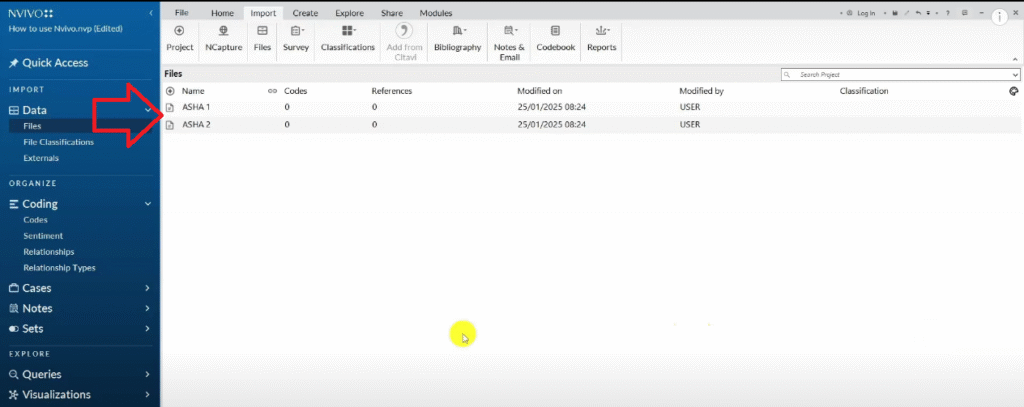Viewport: 1024px width, 407px height.
Task: Collapse the Coding section chevron
Action: pyautogui.click(x=148, y=204)
